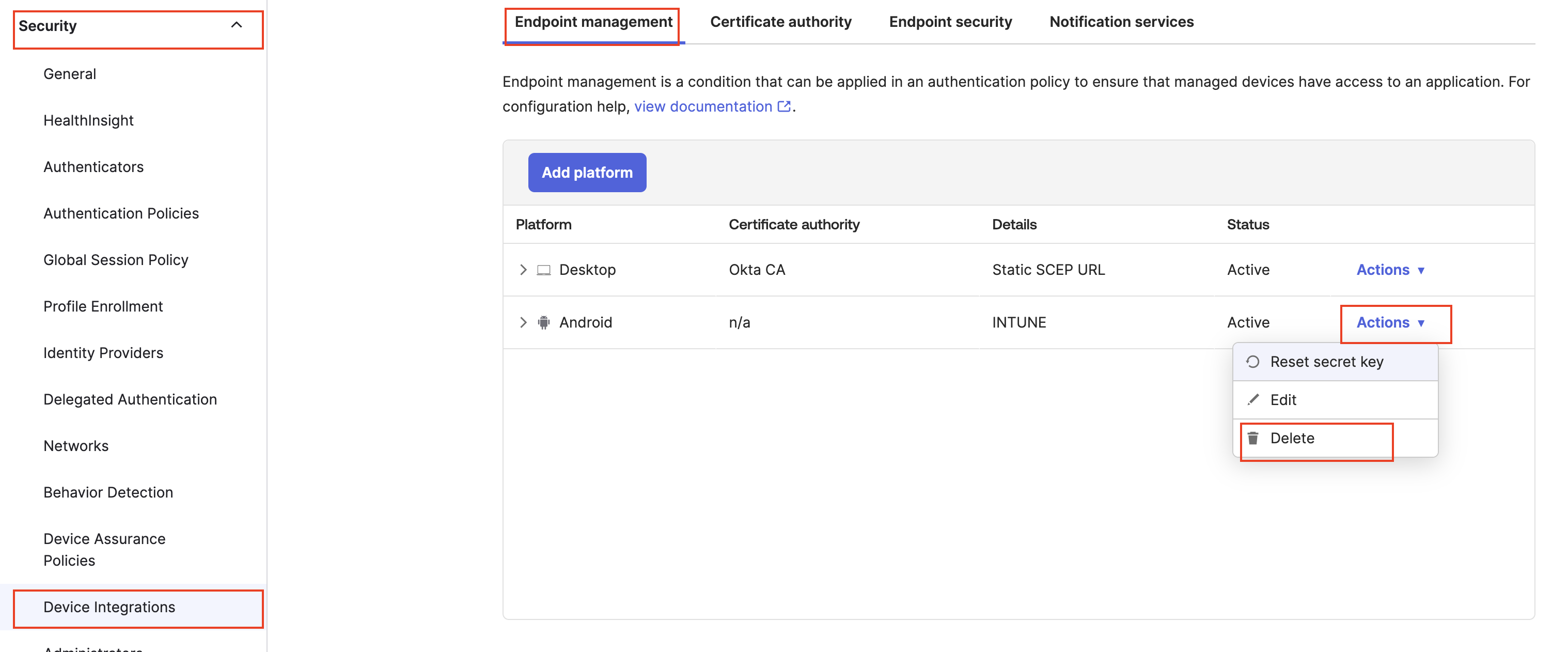Click the external link icon beside documentation
This screenshot has width=1568, height=652.
(x=784, y=106)
